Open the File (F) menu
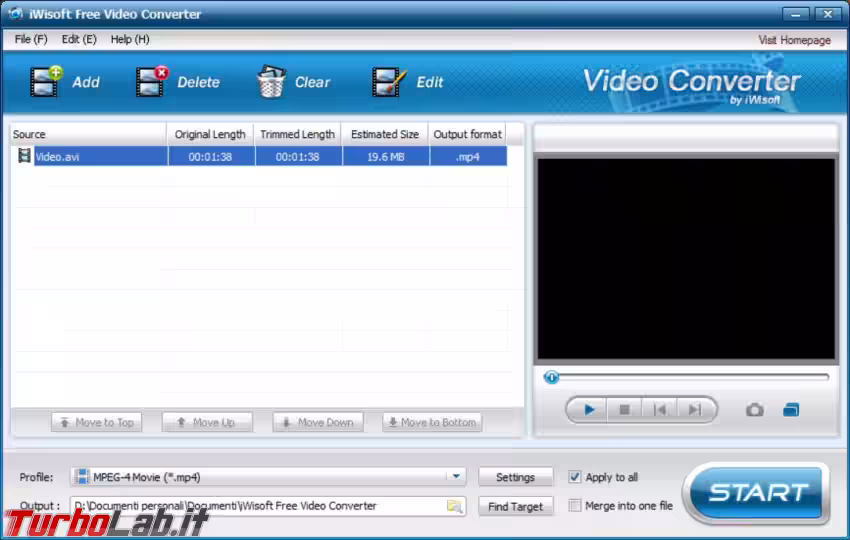The image size is (850, 540). (x=31, y=40)
